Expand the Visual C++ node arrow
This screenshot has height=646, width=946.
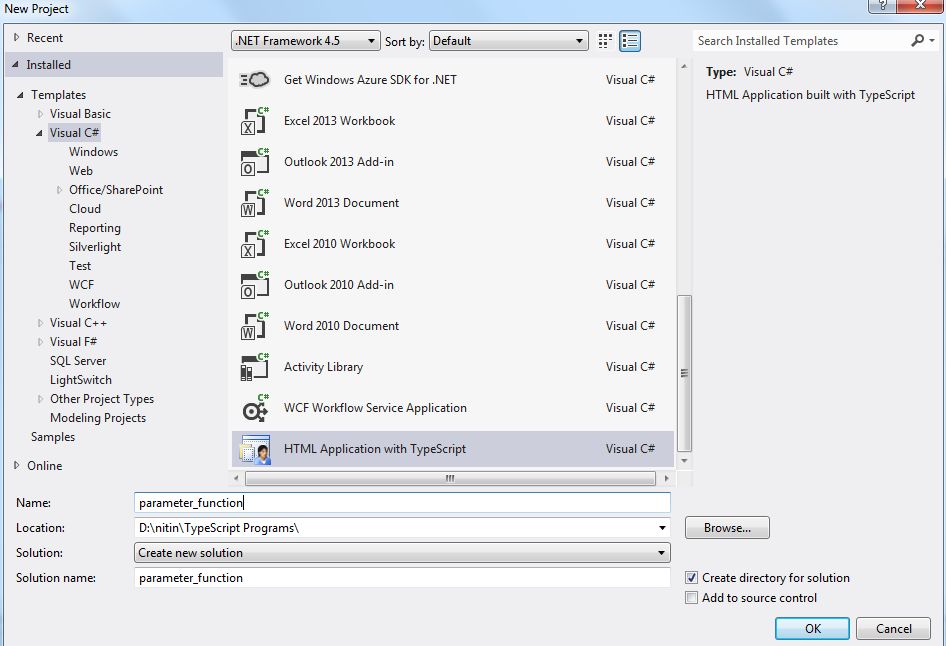click(40, 323)
